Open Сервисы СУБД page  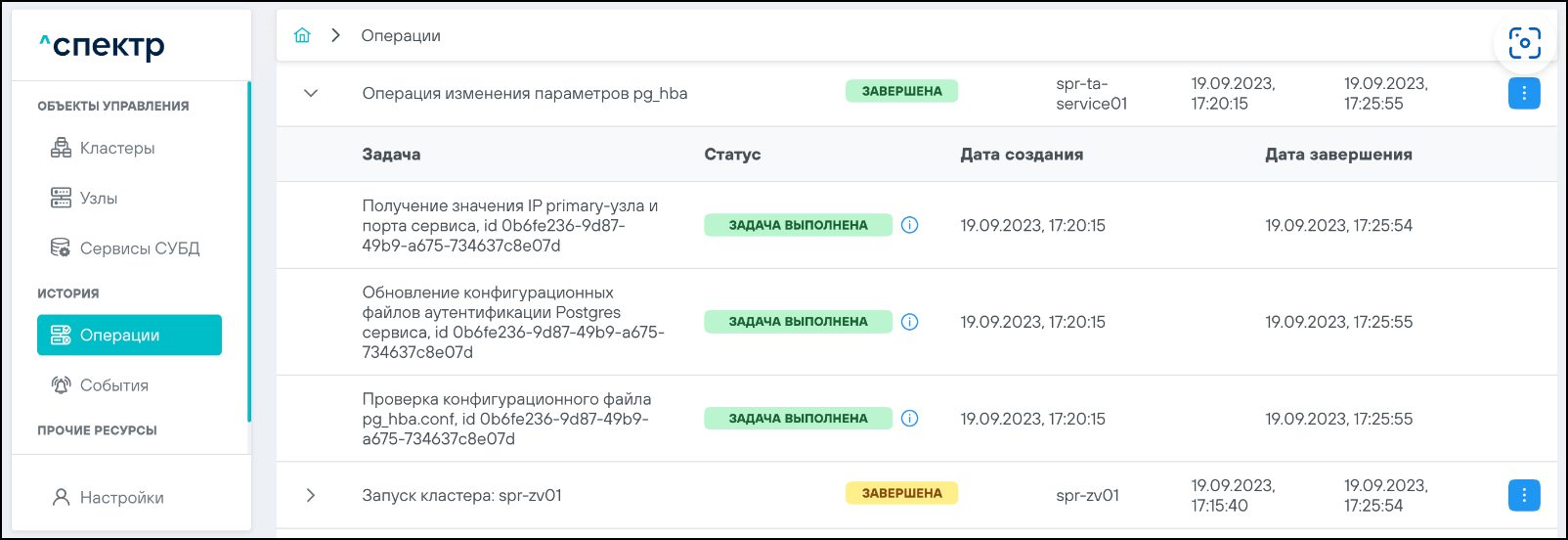click(x=139, y=248)
